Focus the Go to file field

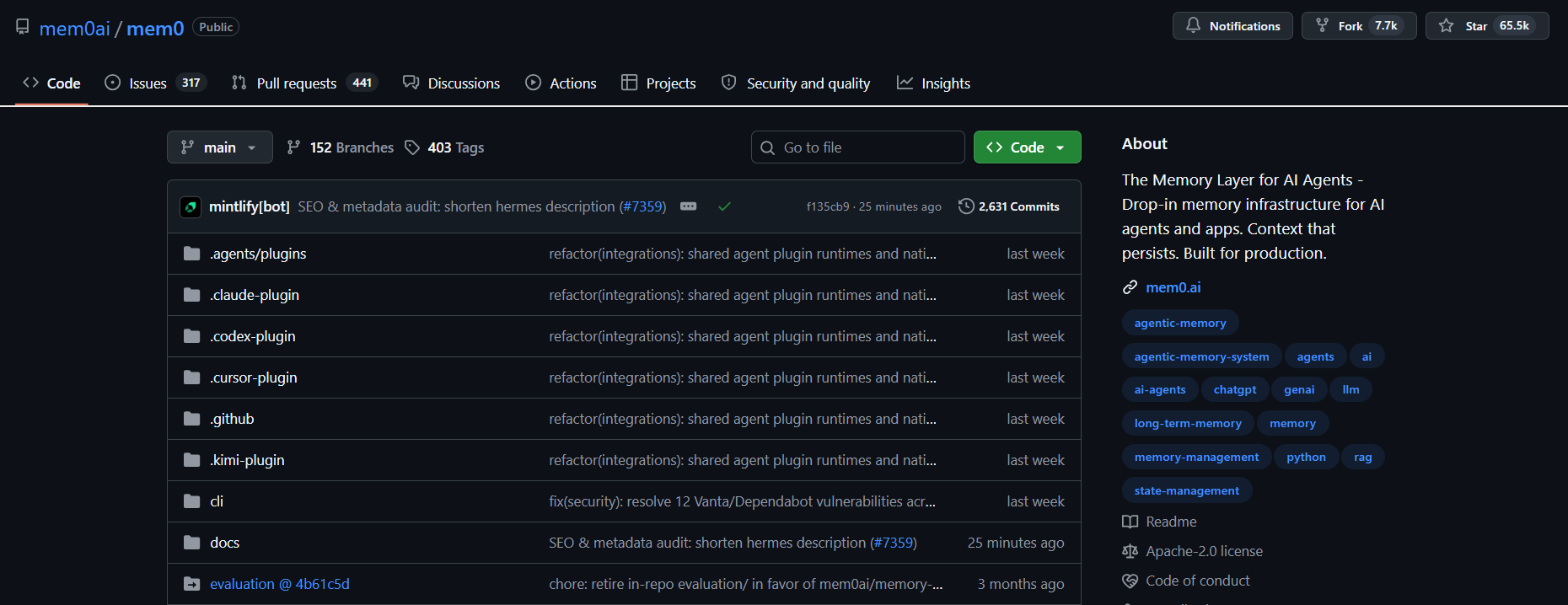pyautogui.click(x=857, y=147)
